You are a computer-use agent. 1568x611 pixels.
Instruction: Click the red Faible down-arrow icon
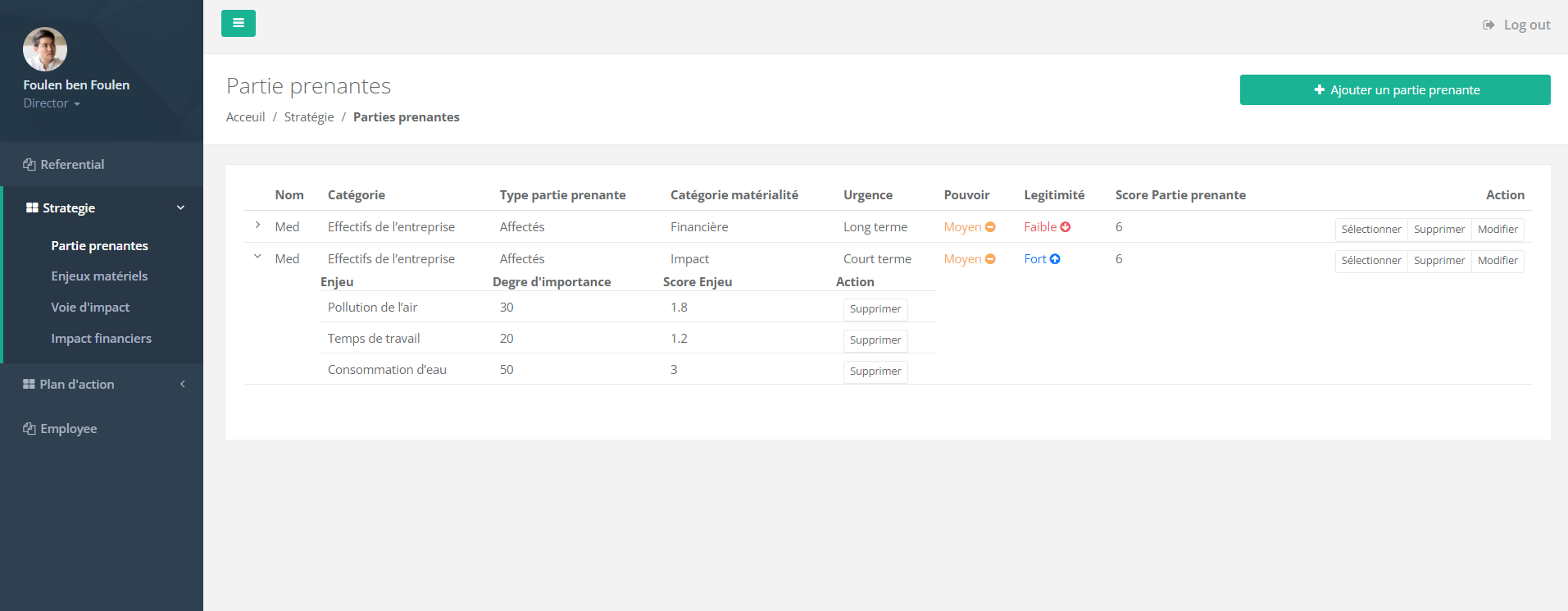point(1066,227)
